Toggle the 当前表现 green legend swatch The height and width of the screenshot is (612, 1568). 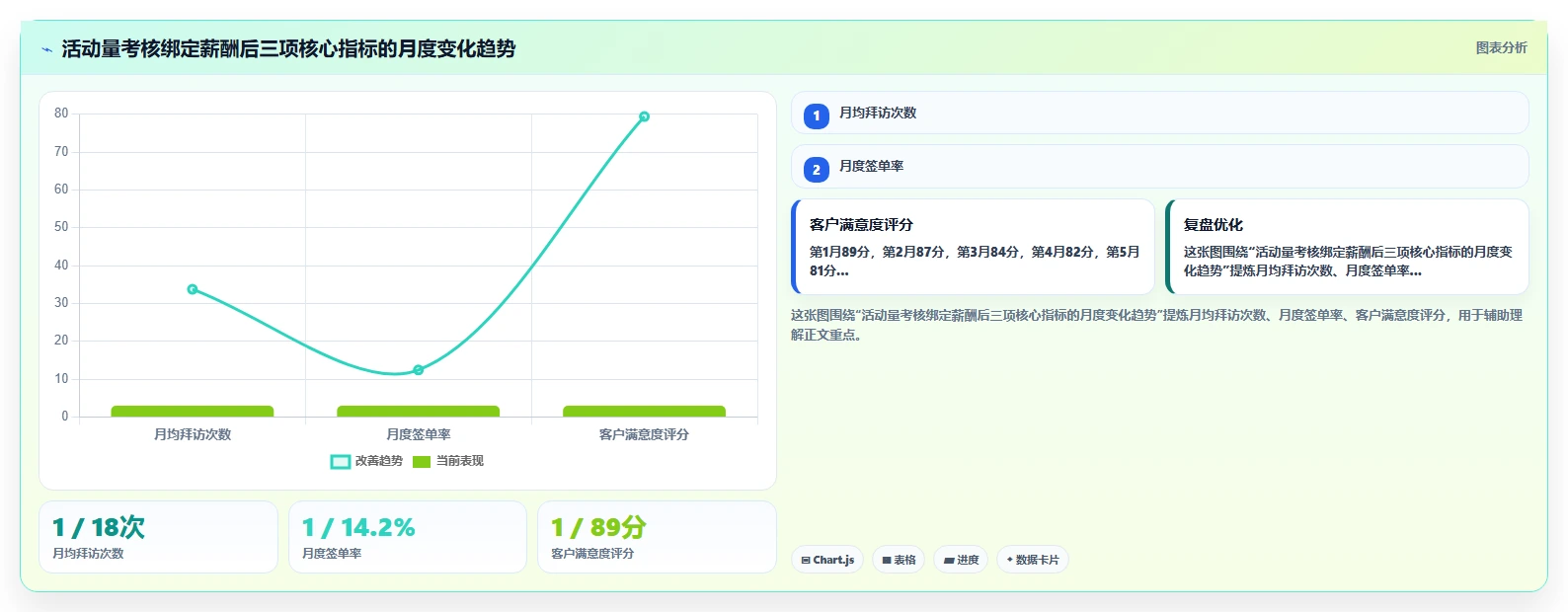[422, 461]
